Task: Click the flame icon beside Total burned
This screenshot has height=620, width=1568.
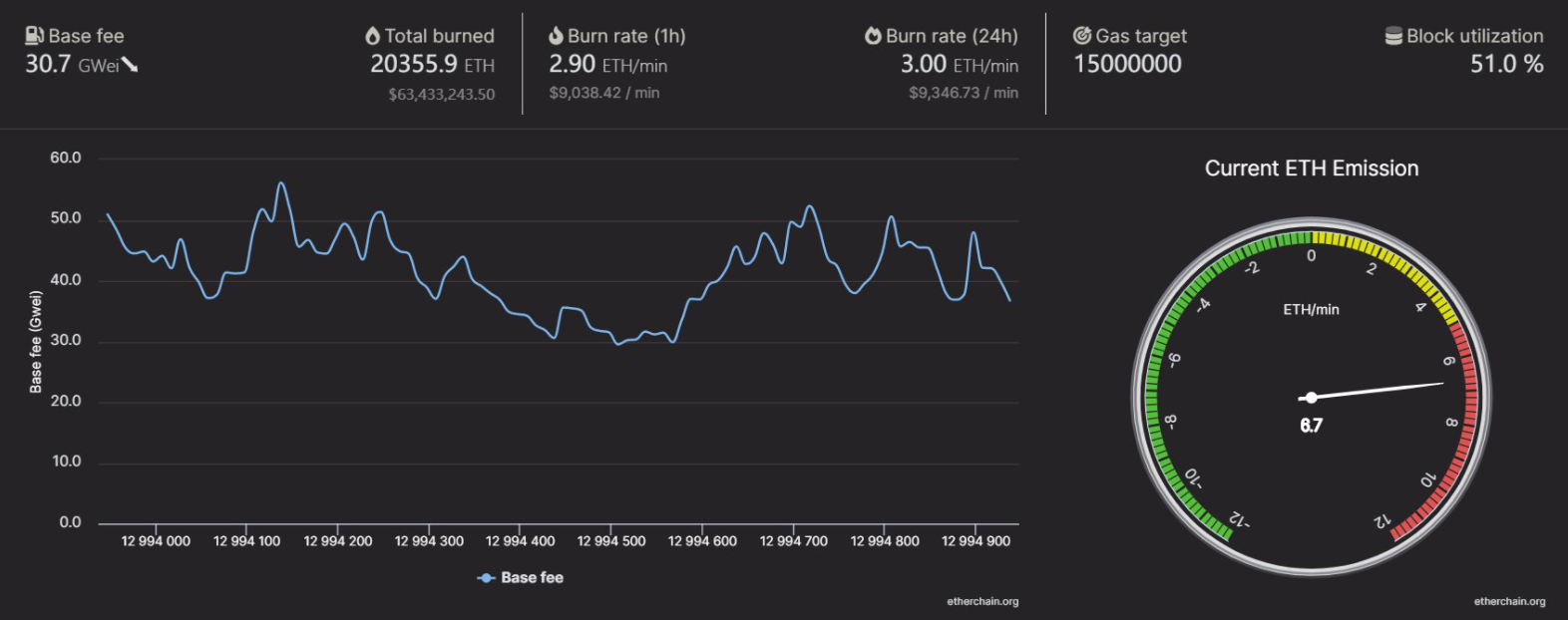Action: coord(373,36)
